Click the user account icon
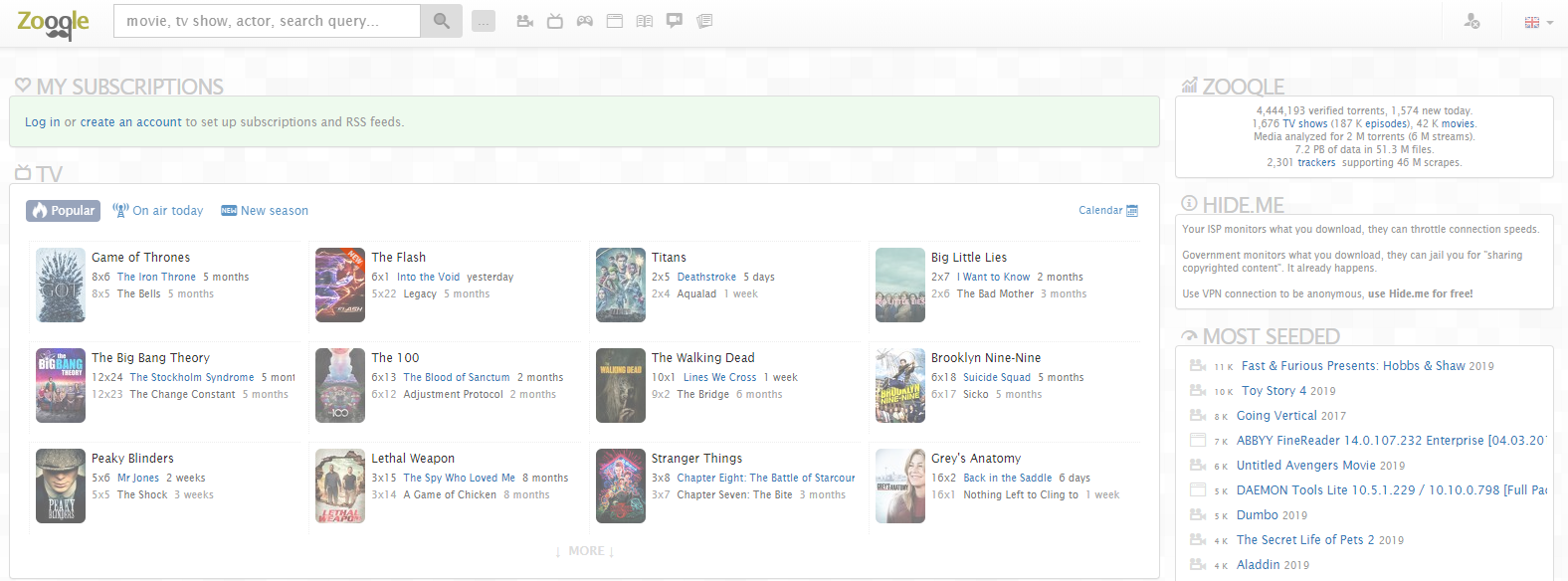 tap(1472, 21)
